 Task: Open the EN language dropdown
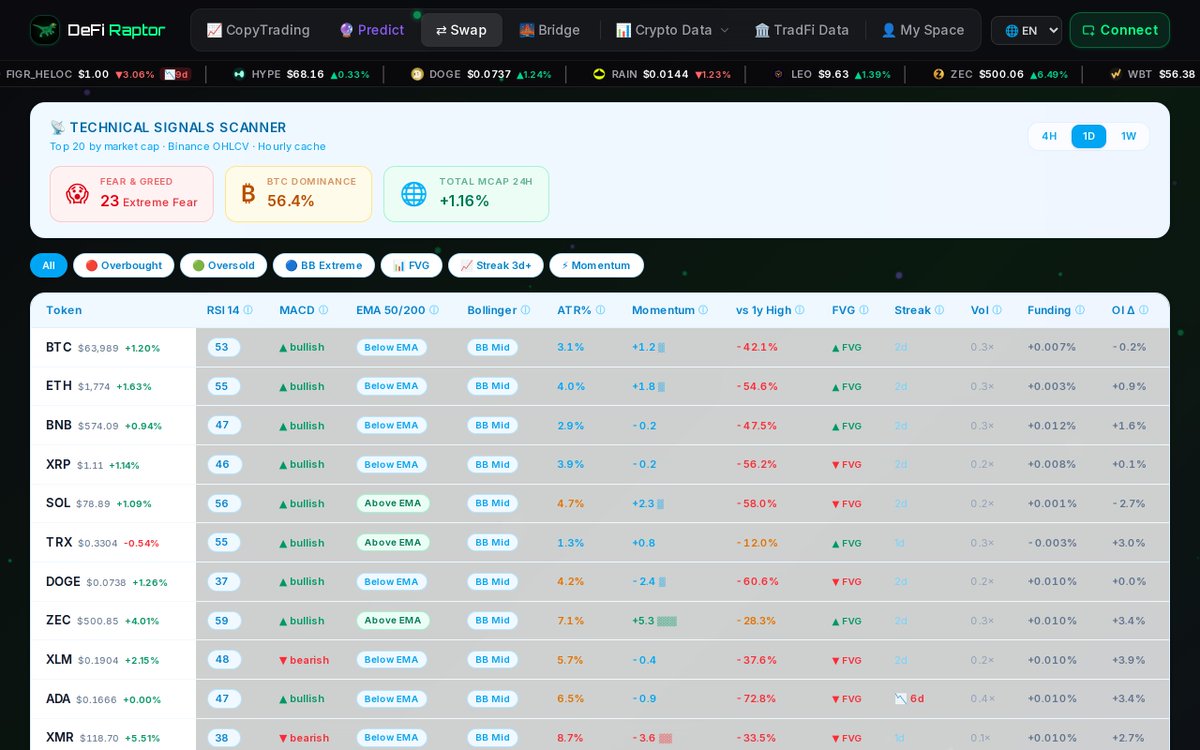click(1026, 30)
